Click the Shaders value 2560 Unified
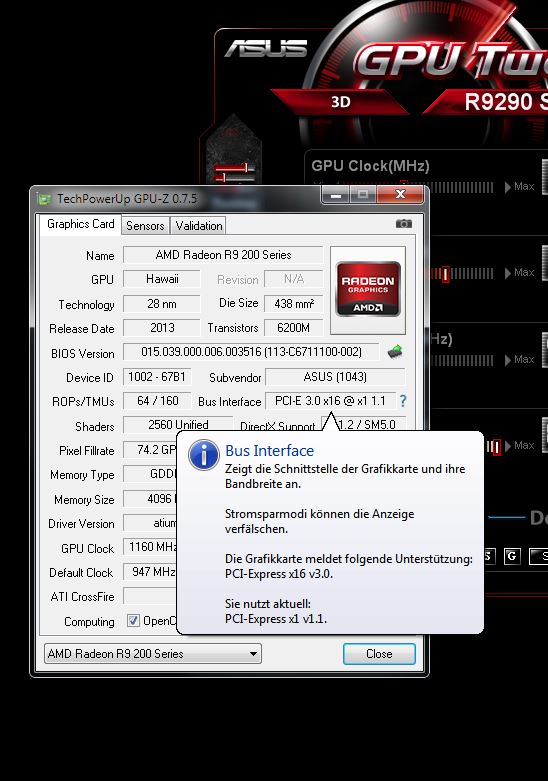The height and width of the screenshot is (781, 548). (x=178, y=424)
